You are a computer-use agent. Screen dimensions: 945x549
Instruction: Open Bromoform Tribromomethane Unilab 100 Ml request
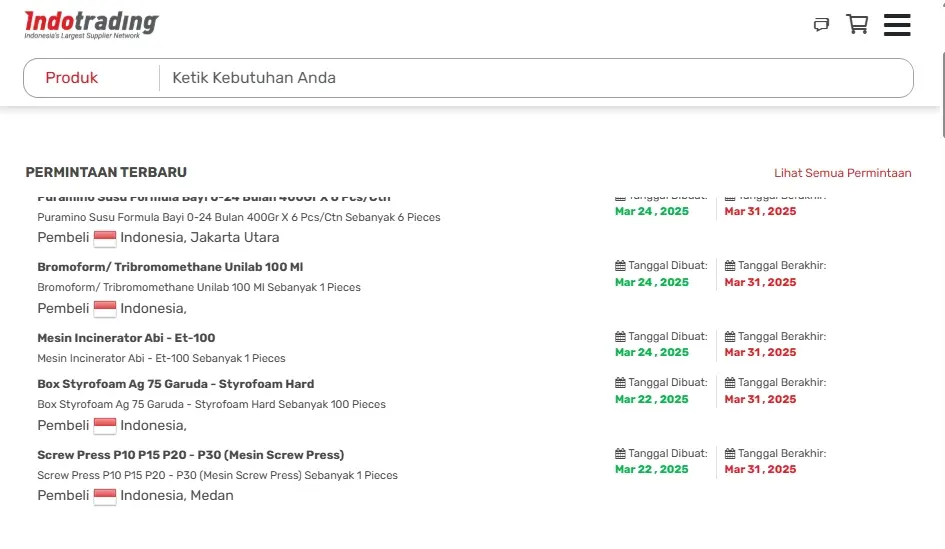(x=170, y=267)
